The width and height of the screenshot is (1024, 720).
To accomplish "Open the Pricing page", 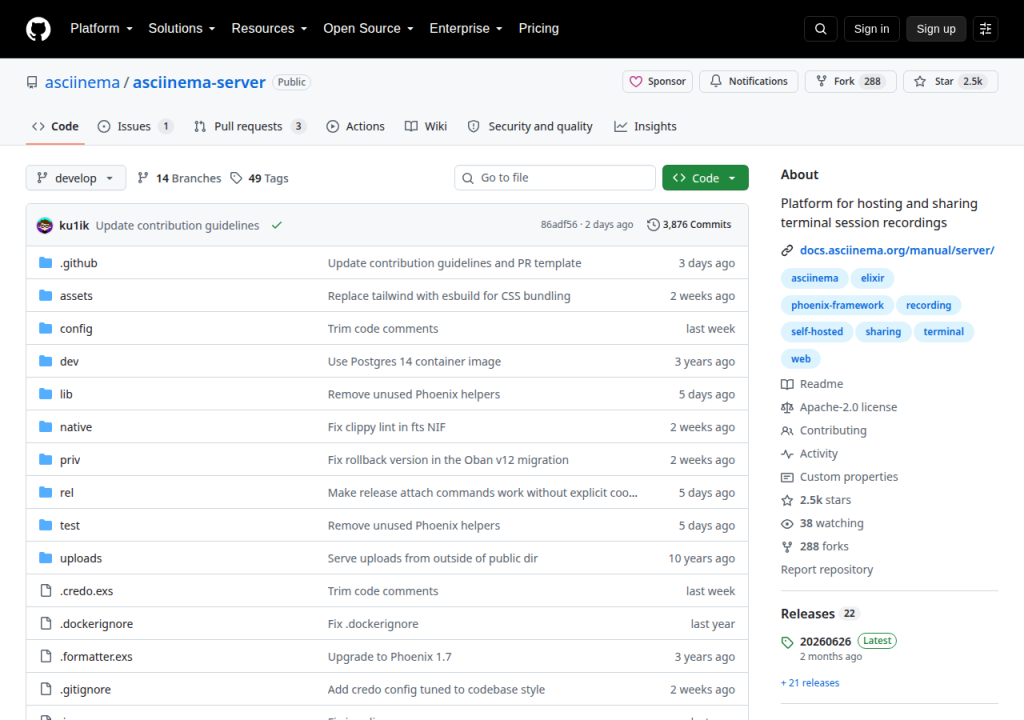I will point(539,29).
